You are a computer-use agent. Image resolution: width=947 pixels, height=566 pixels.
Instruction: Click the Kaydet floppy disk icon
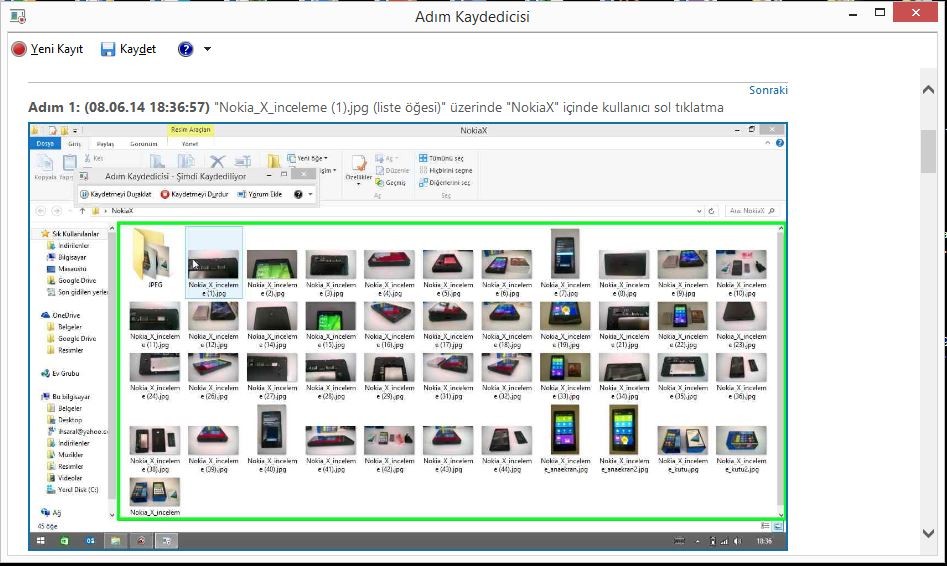point(108,49)
